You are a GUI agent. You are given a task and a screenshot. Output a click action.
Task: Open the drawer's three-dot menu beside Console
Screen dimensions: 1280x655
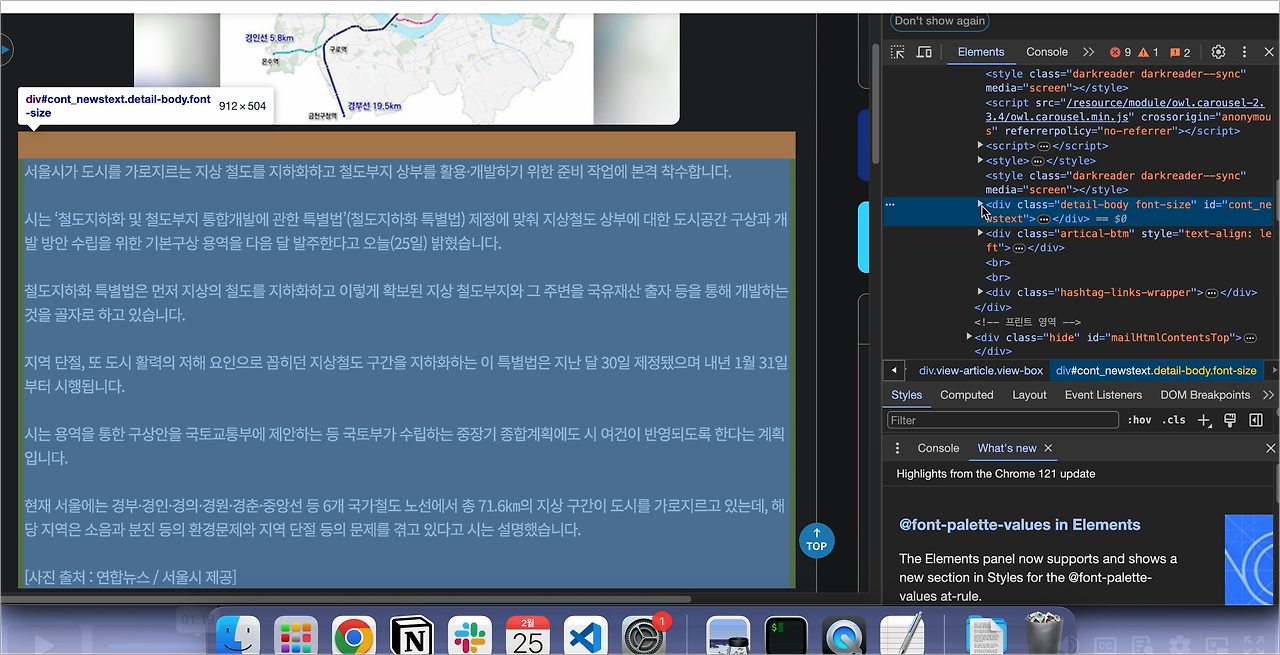pyautogui.click(x=897, y=448)
